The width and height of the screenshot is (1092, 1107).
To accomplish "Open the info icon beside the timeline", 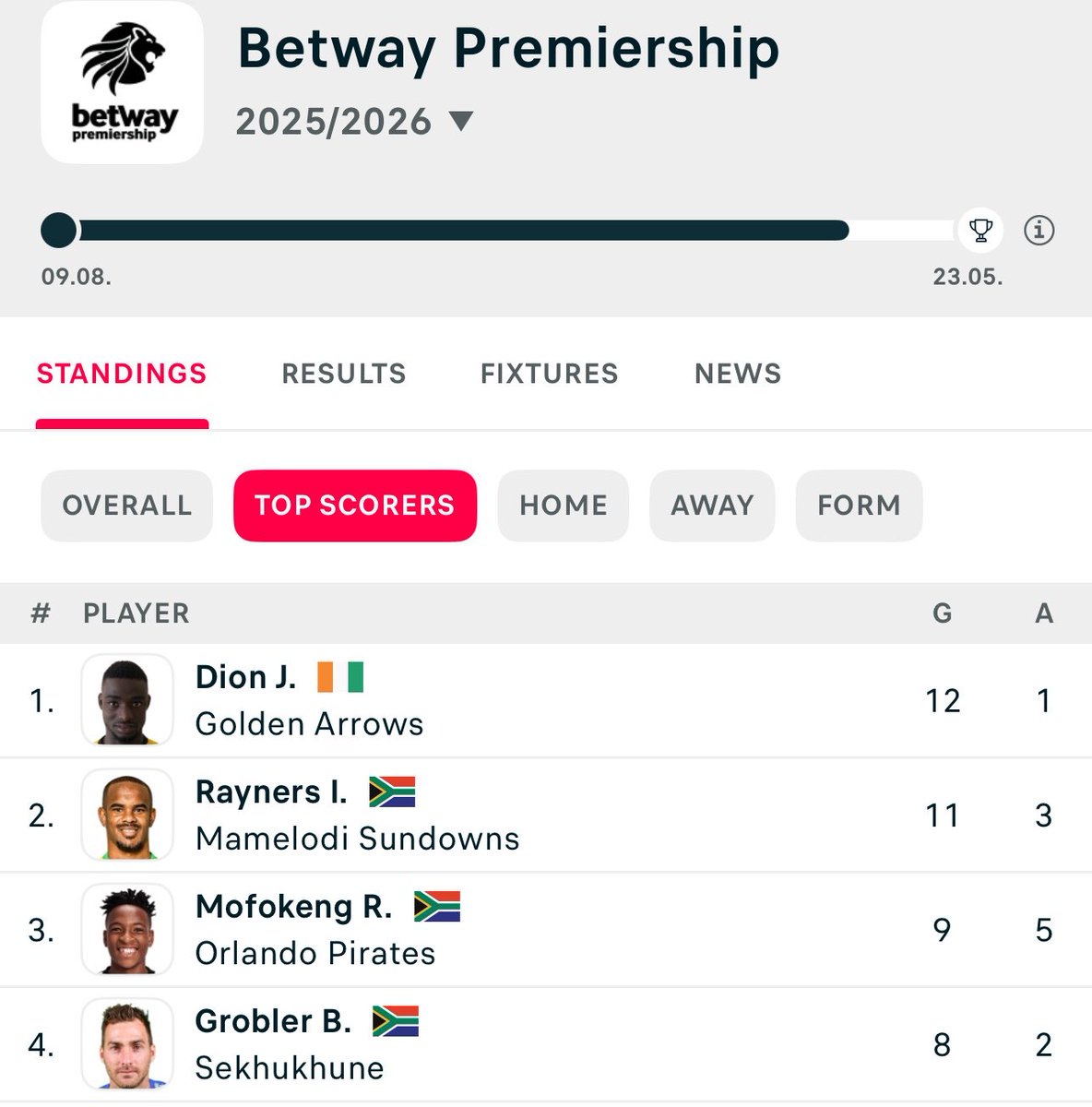I will pos(1039,230).
